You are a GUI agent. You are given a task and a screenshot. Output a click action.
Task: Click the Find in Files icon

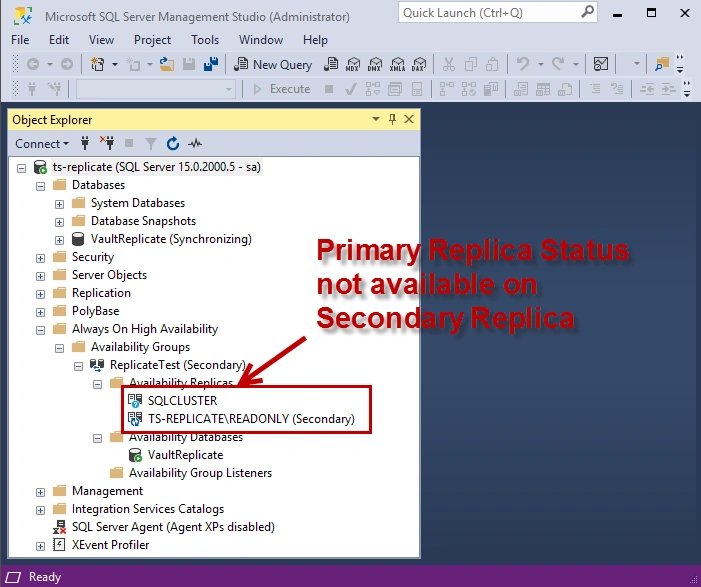pos(662,64)
